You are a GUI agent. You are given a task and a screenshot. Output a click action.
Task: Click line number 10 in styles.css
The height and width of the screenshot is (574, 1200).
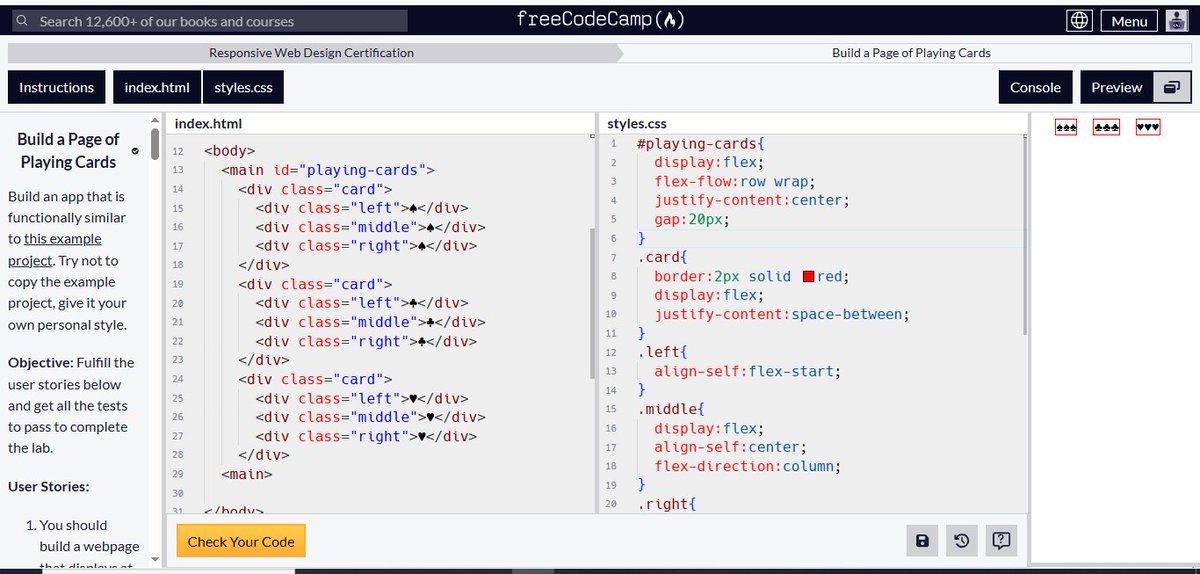(x=611, y=314)
